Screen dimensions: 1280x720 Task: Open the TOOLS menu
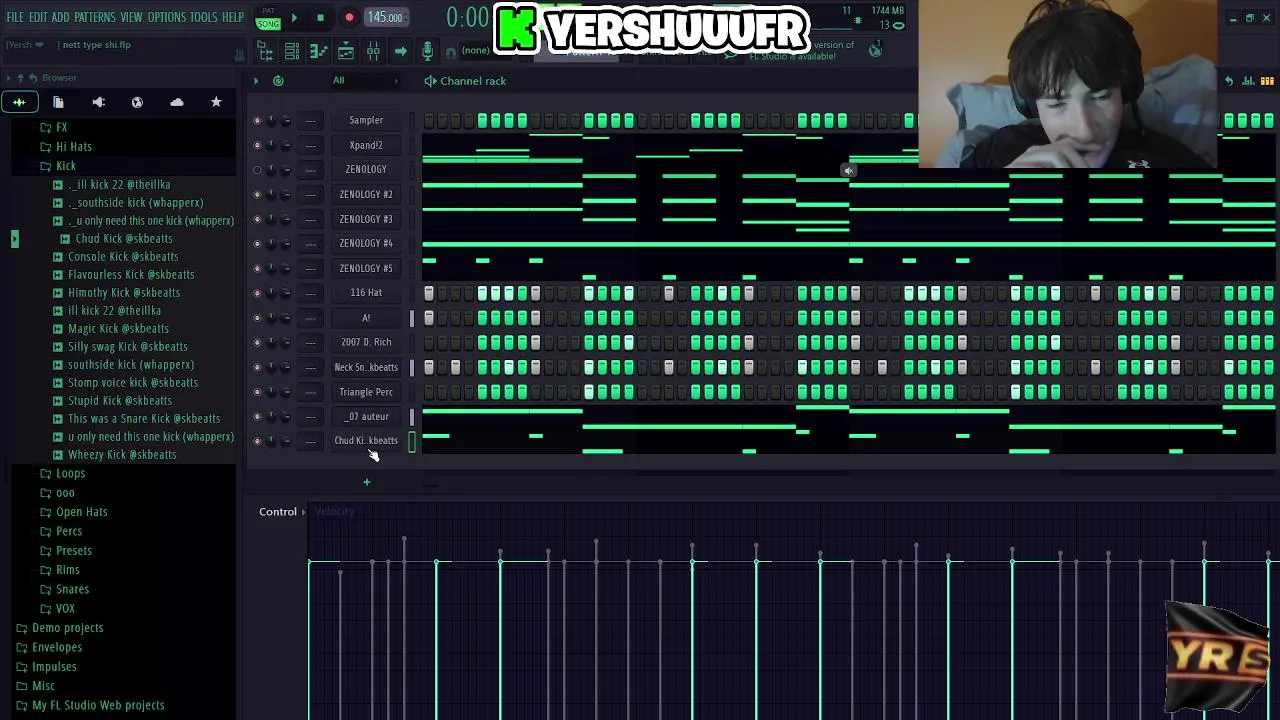pos(204,17)
